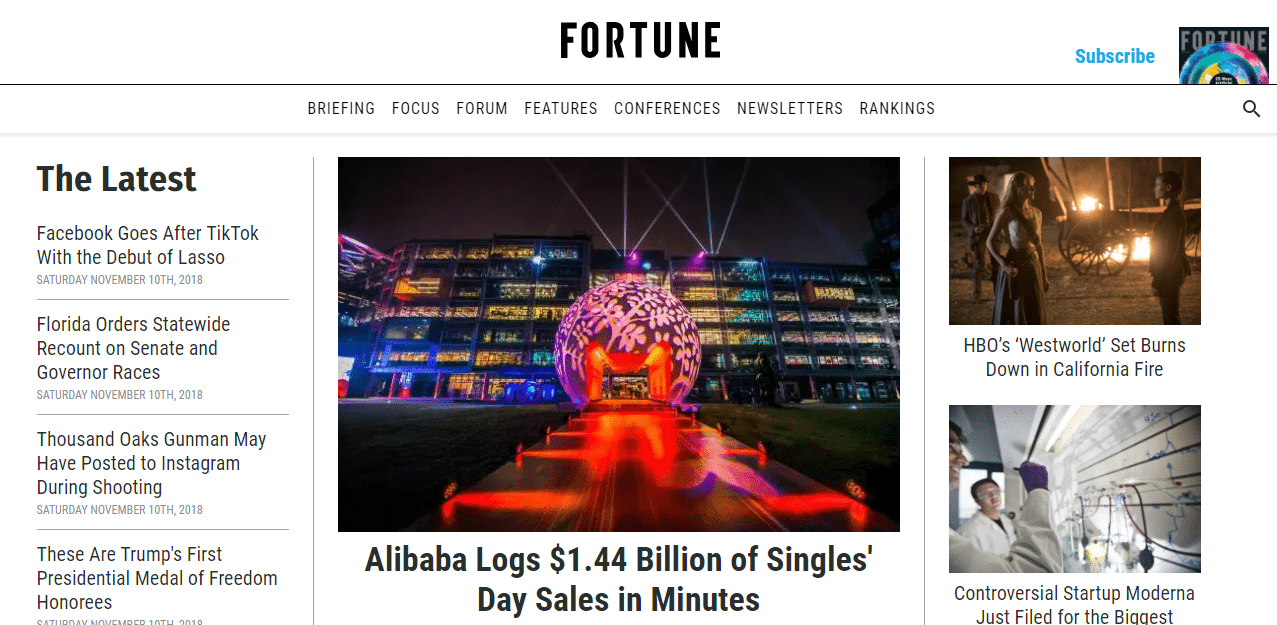1277x625 pixels.
Task: Read Thousand Oaks Gunman Instagram story
Action: click(x=152, y=463)
